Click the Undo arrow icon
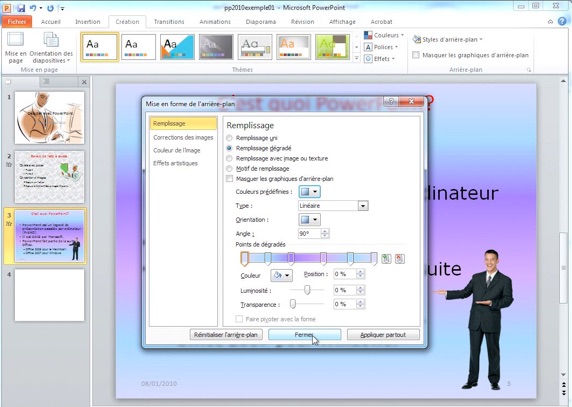This screenshot has width=572, height=407. 33,8
